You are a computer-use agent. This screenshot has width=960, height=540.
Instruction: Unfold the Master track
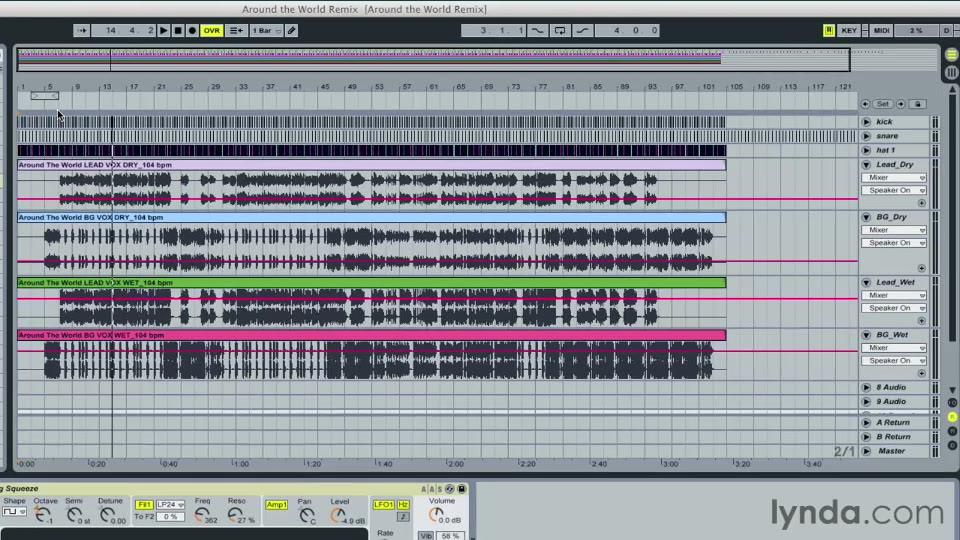(x=866, y=451)
